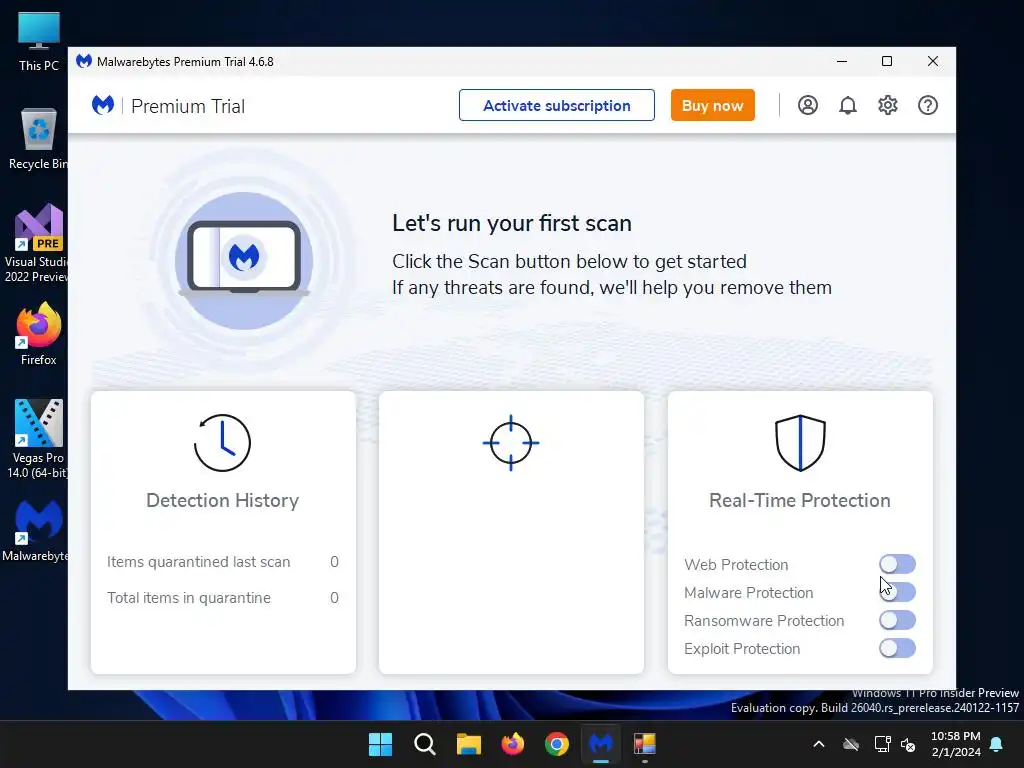Screen dimensions: 1024x768
Task: Click the 'Malware Protection' label
Action: [748, 592]
